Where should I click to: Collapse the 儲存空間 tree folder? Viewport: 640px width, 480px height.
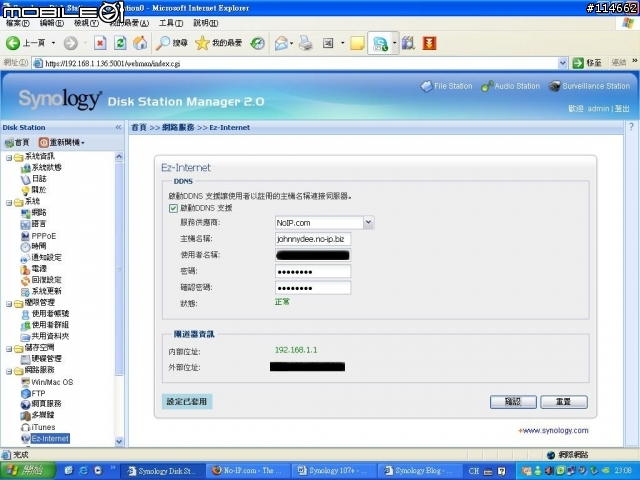(x=9, y=349)
